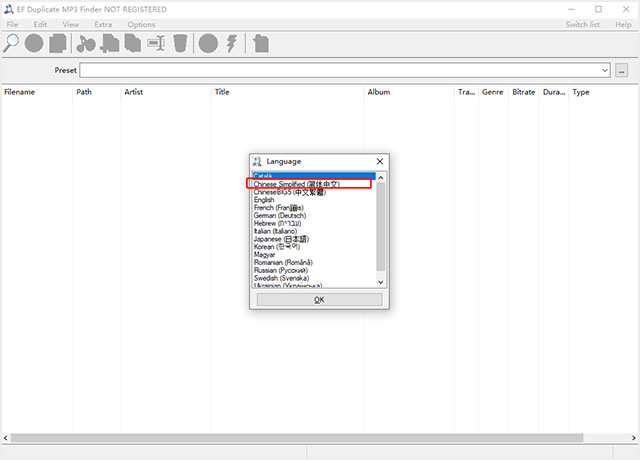Close the Language dialog
The width and height of the screenshot is (640, 460).
click(x=379, y=161)
